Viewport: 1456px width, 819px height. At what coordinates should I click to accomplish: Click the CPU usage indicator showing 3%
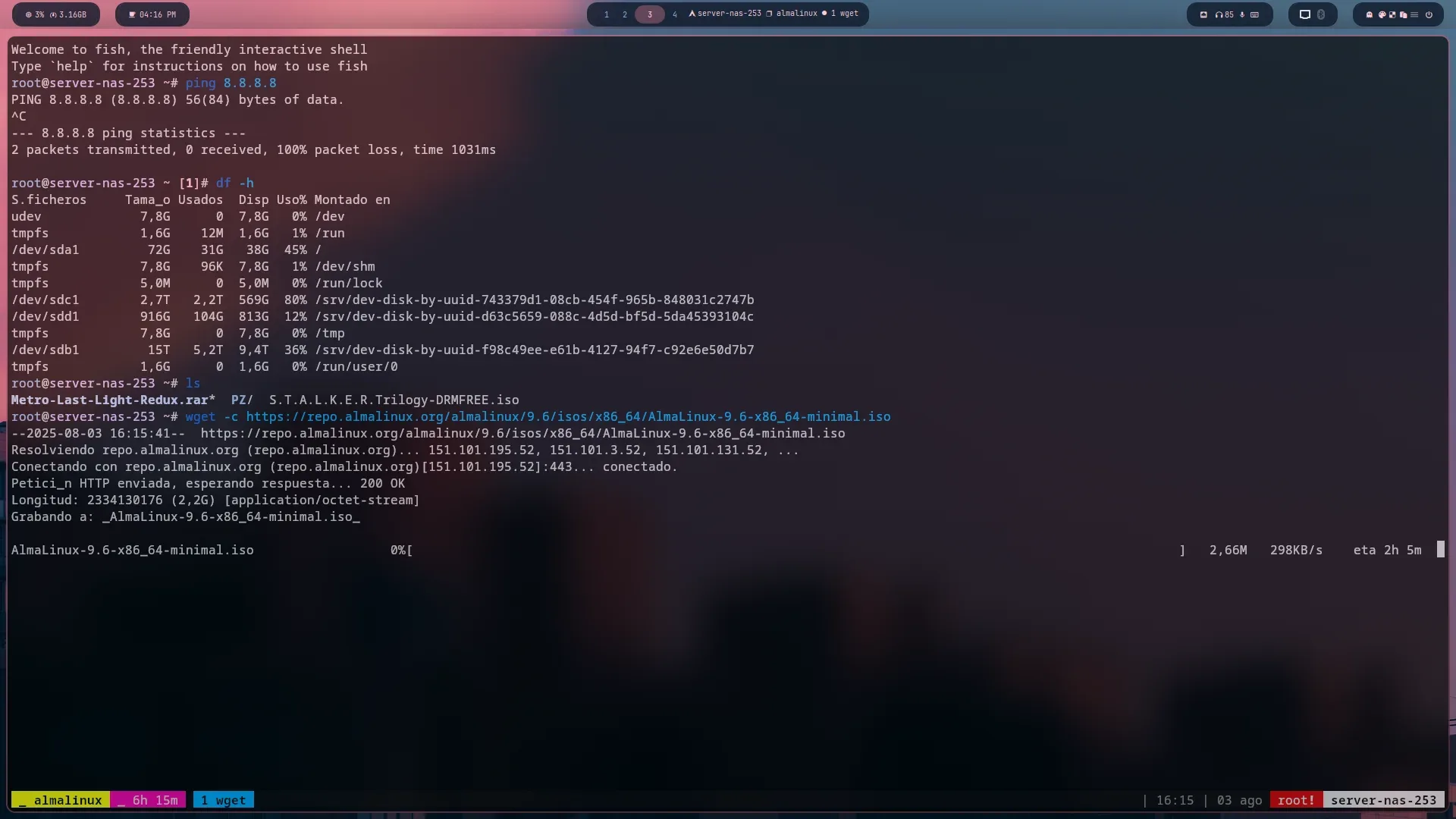pos(36,14)
